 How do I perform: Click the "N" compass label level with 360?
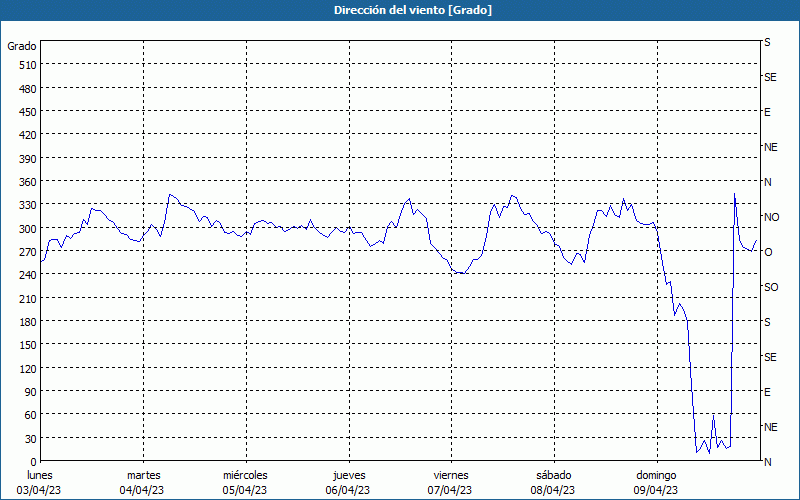pos(768,182)
